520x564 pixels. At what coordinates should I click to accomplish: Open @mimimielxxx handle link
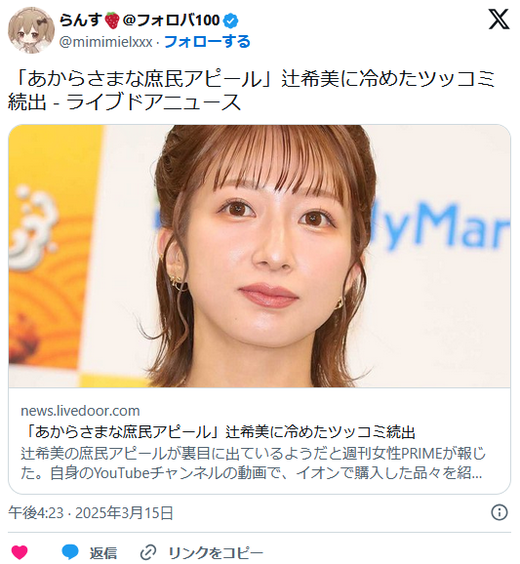tap(106, 42)
